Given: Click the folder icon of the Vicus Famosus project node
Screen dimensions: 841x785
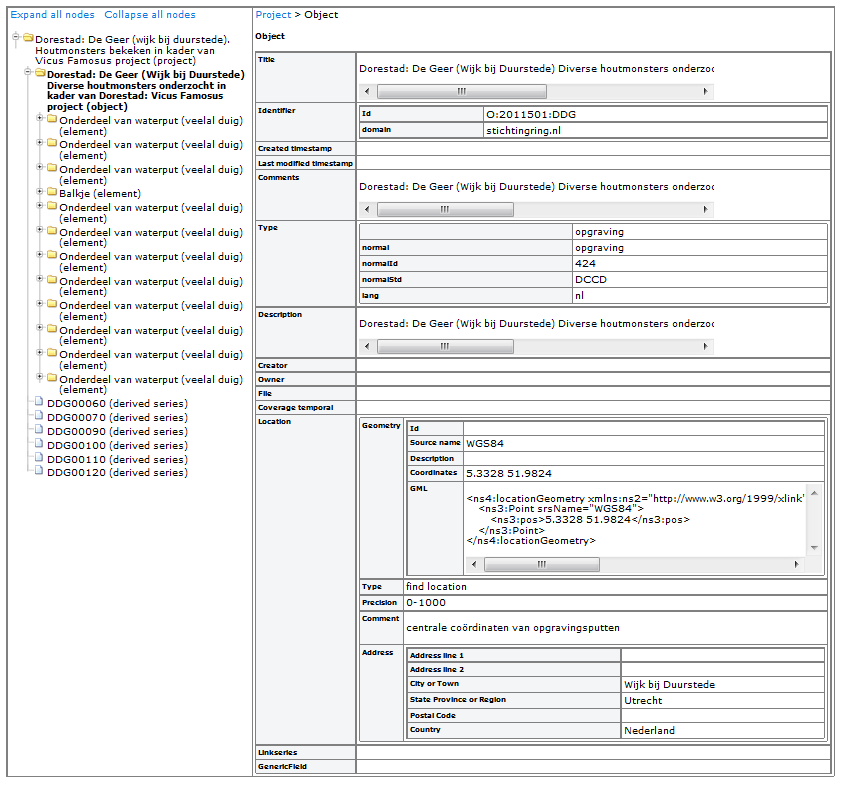Looking at the screenshot, I should [x=28, y=38].
